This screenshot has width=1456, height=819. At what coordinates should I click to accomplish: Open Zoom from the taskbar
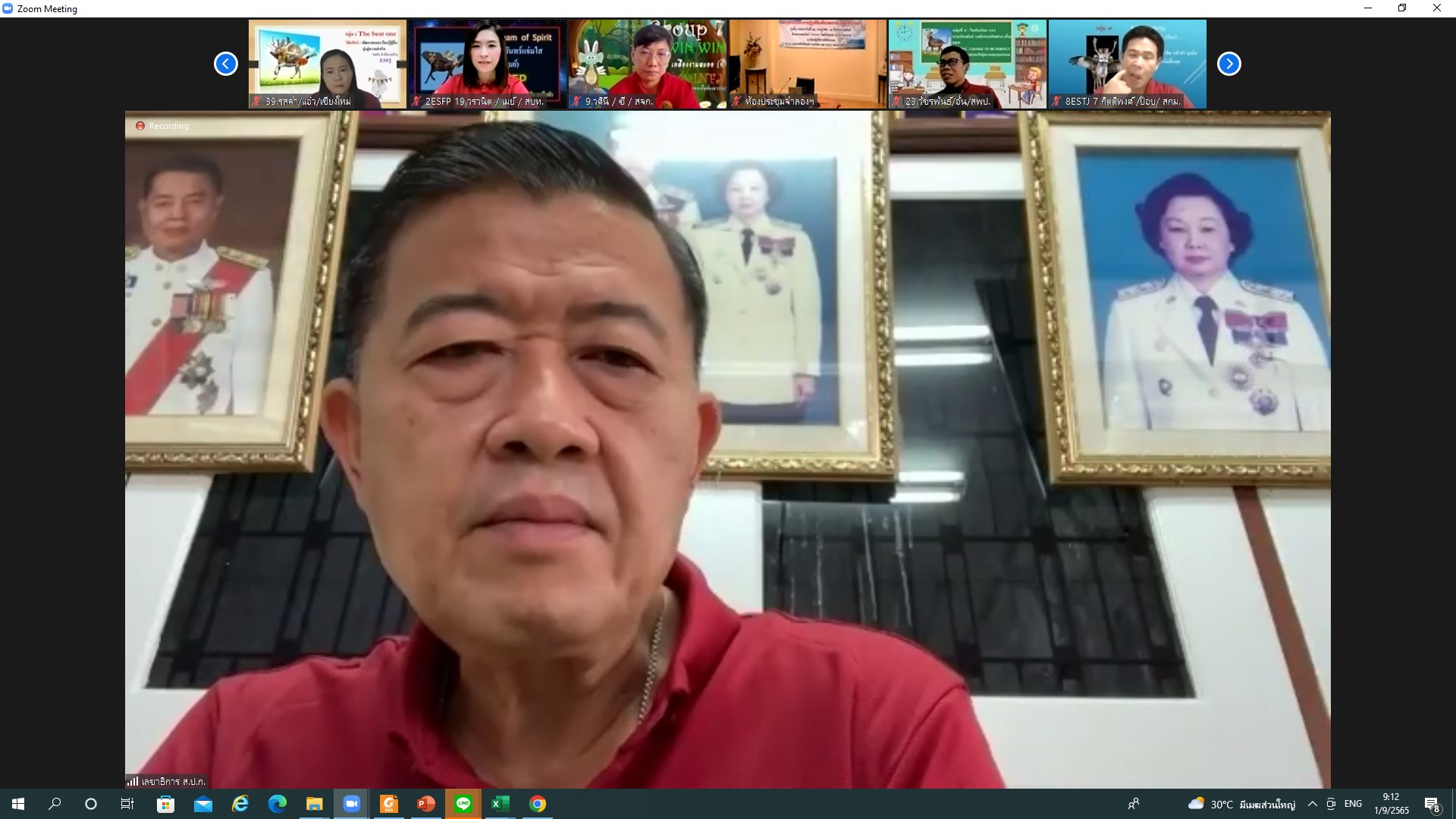click(351, 804)
